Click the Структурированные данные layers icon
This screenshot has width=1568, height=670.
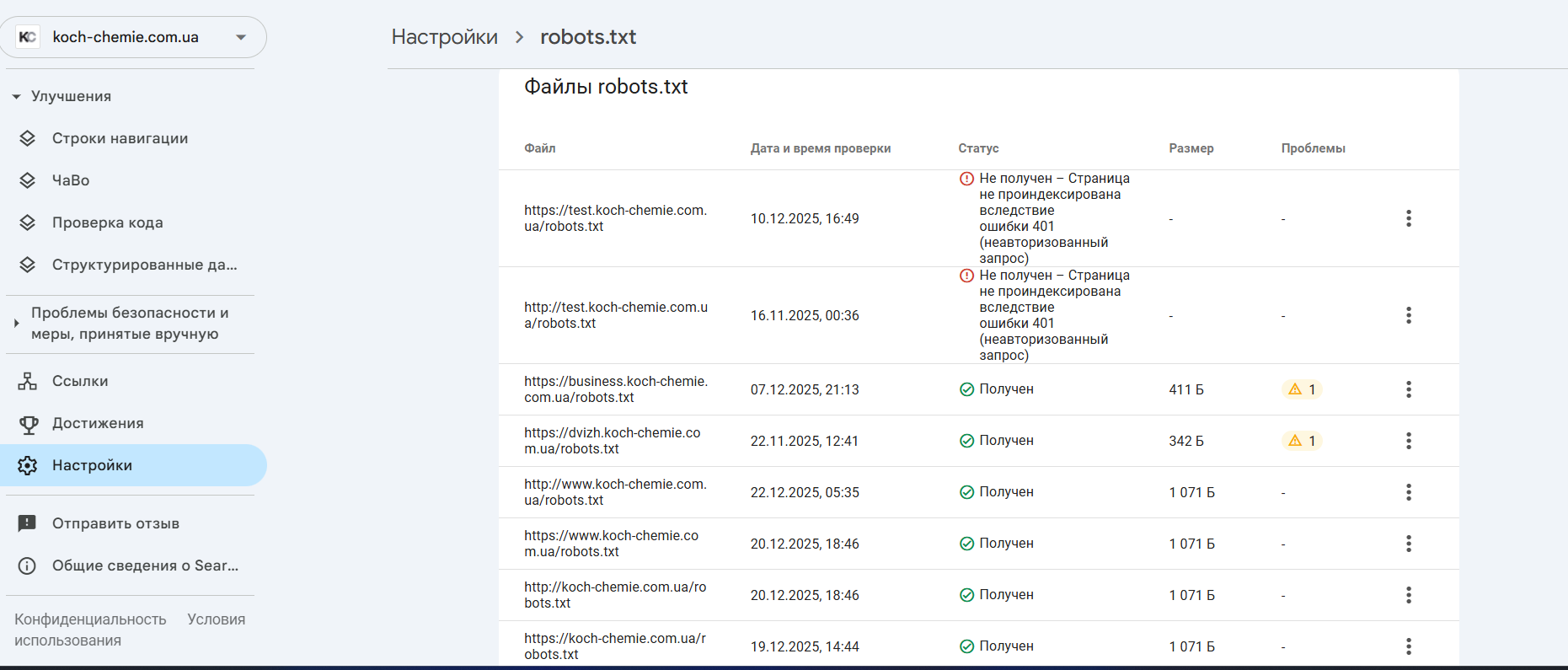pyautogui.click(x=28, y=265)
